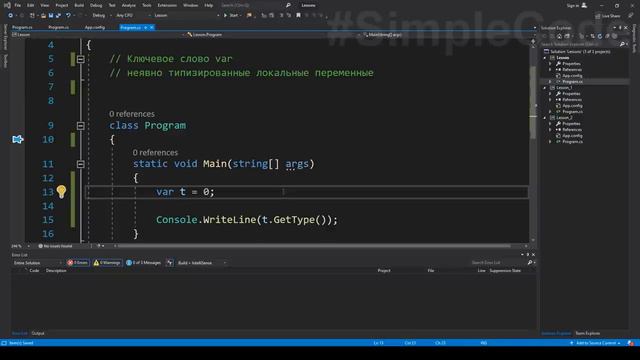Viewport: 640px width, 360px height.
Task: Click the Live Share icon
Action: (598, 16)
